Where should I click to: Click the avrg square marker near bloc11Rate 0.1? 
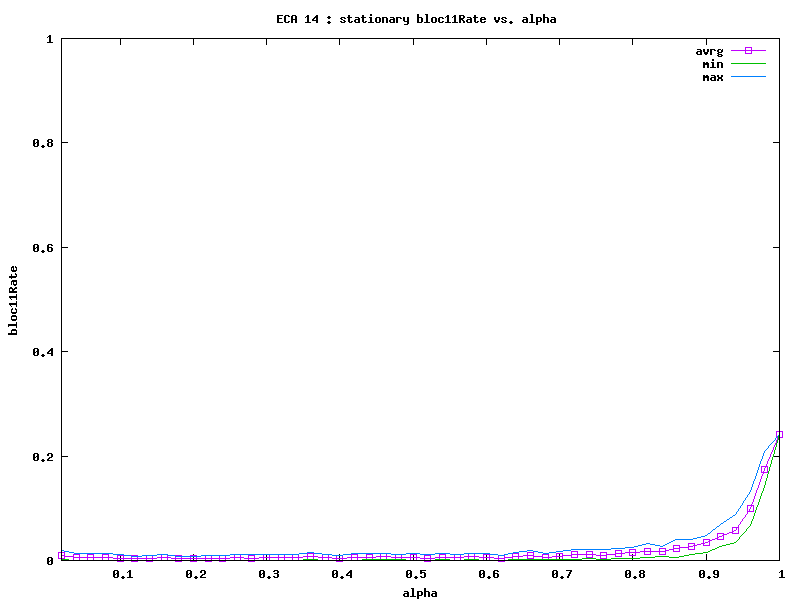pyautogui.click(x=751, y=508)
